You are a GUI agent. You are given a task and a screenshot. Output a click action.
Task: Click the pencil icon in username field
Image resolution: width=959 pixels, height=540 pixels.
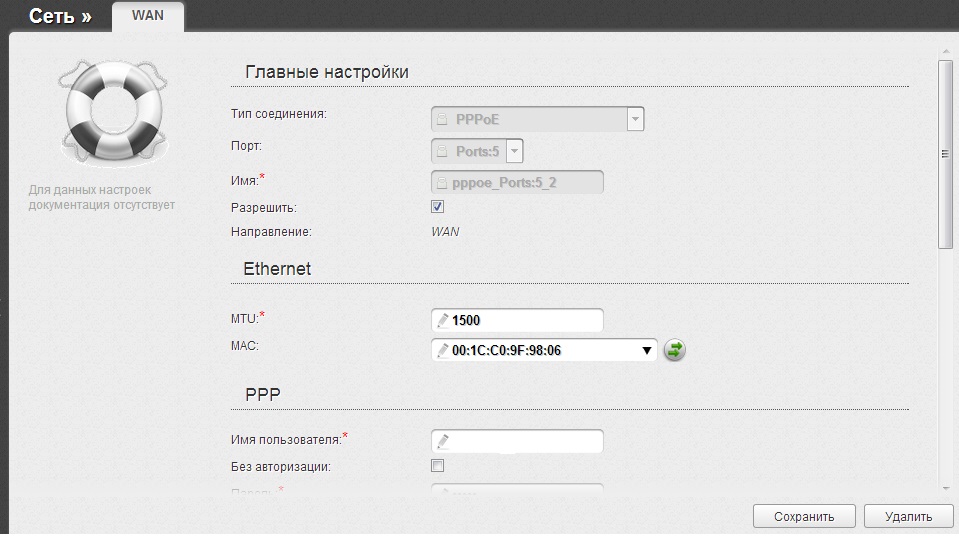click(x=442, y=441)
